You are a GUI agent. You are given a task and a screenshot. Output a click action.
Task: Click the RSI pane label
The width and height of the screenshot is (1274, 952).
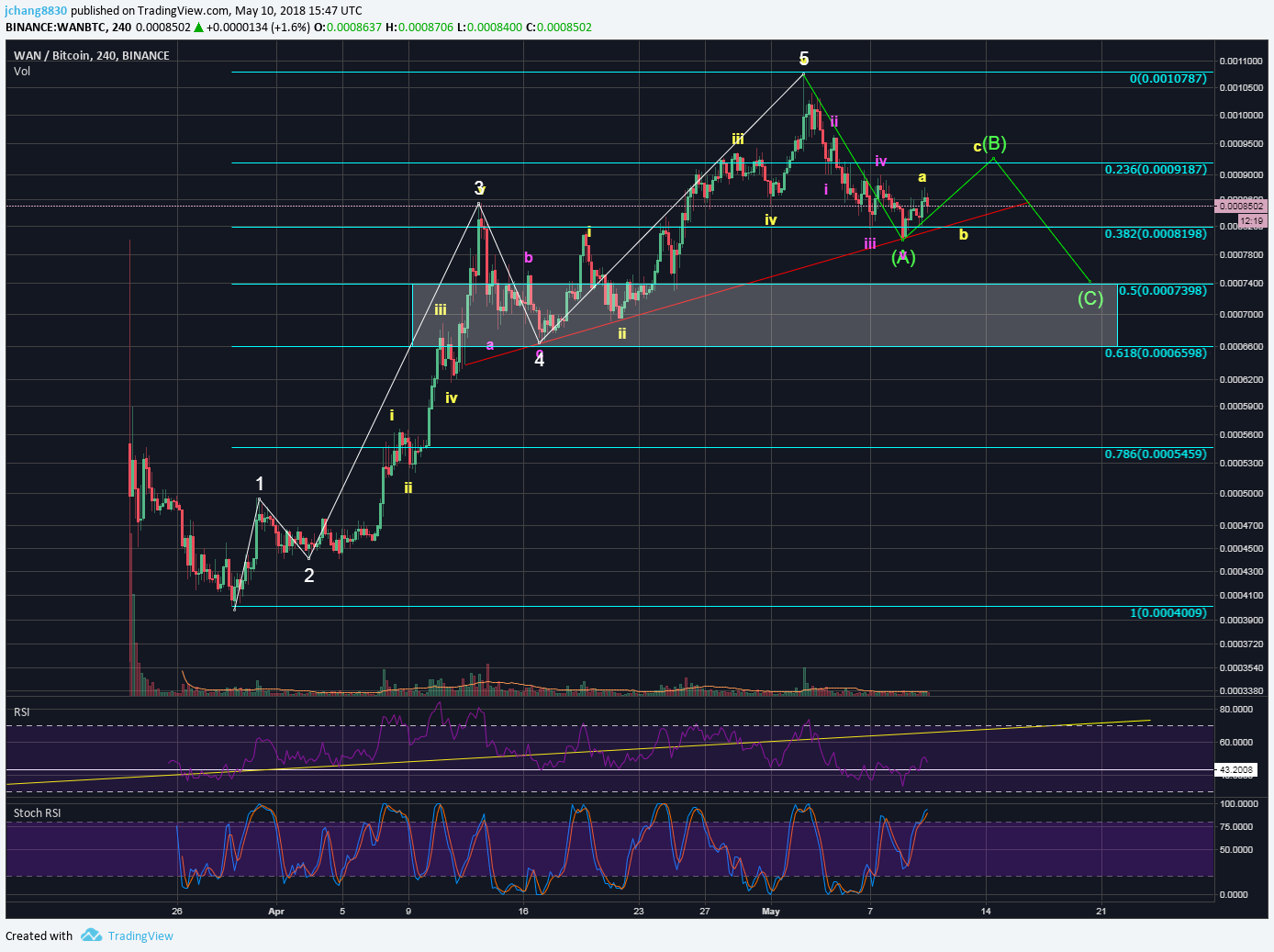22,711
